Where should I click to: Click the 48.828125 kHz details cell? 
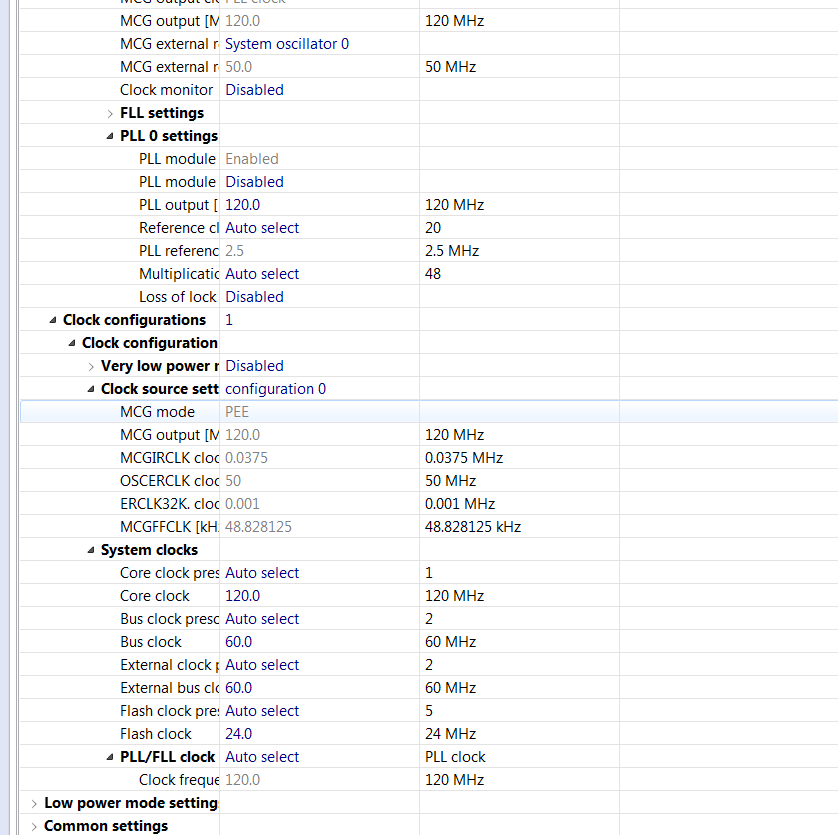tap(473, 527)
